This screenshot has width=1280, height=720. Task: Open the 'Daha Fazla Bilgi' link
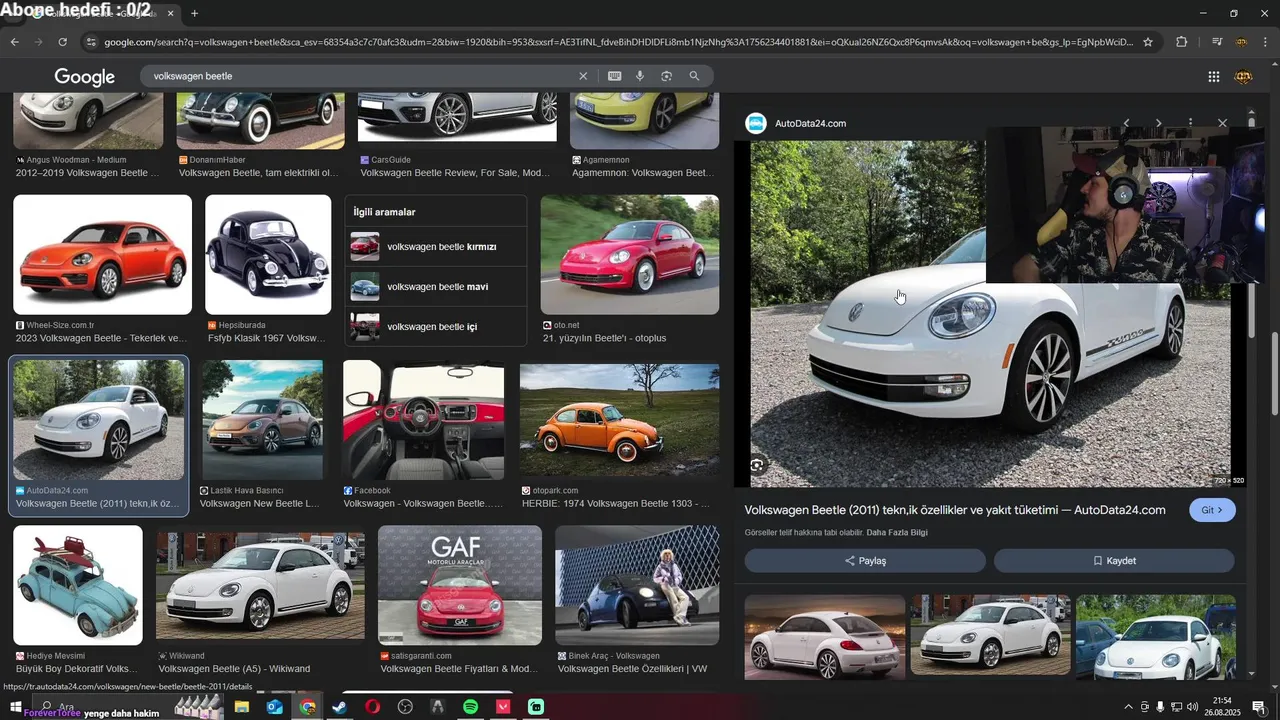pos(897,532)
